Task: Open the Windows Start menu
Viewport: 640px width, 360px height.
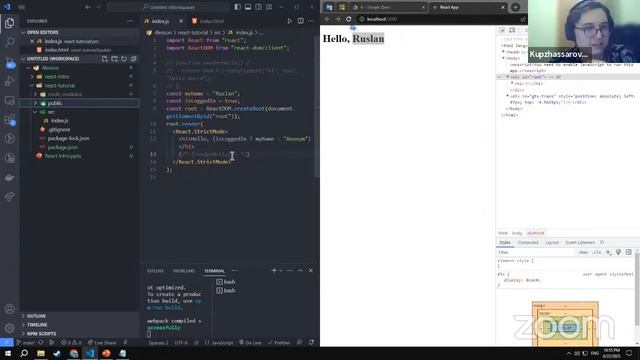Action: pos(8,353)
